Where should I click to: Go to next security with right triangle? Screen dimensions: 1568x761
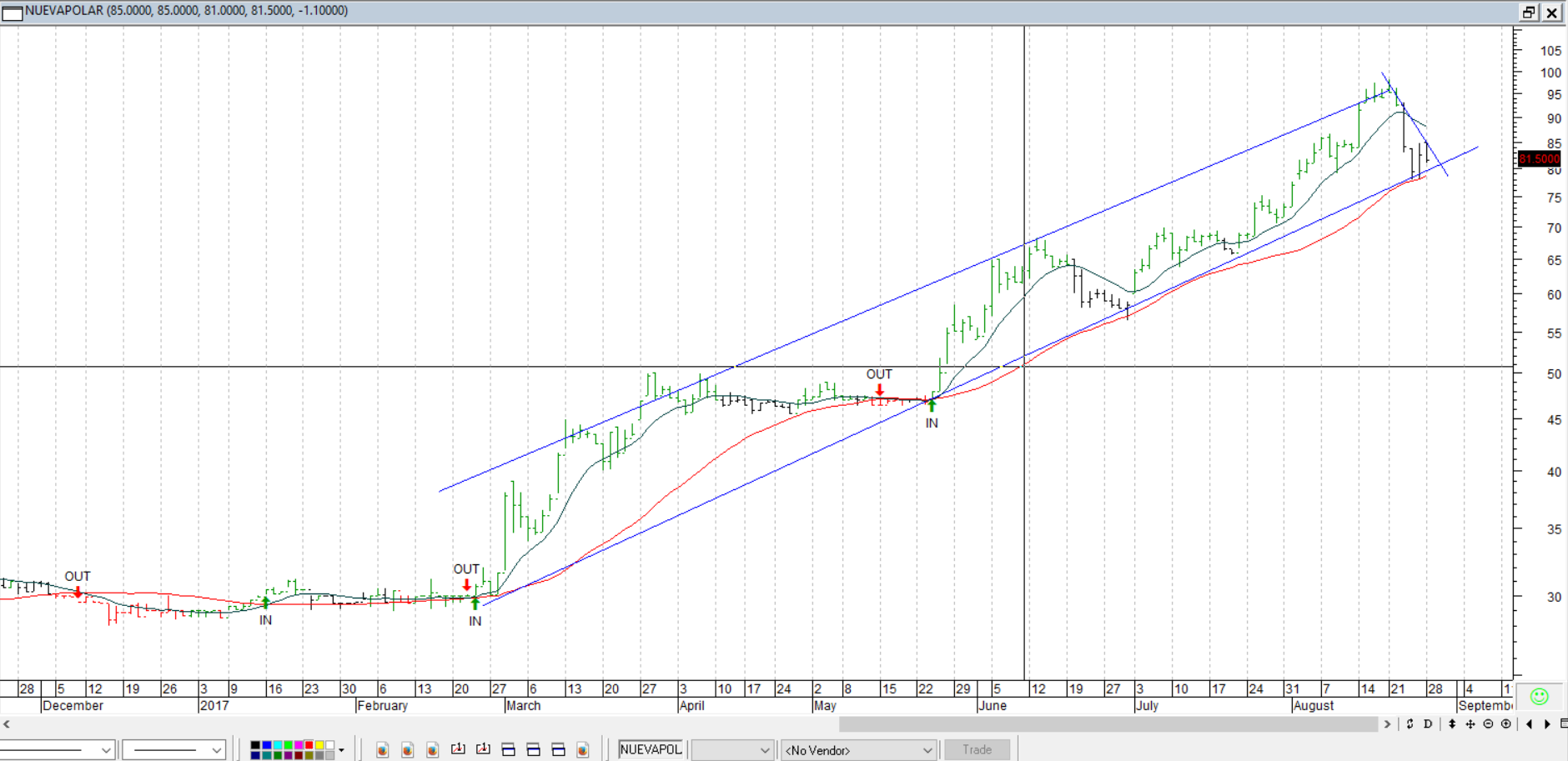tap(1547, 724)
